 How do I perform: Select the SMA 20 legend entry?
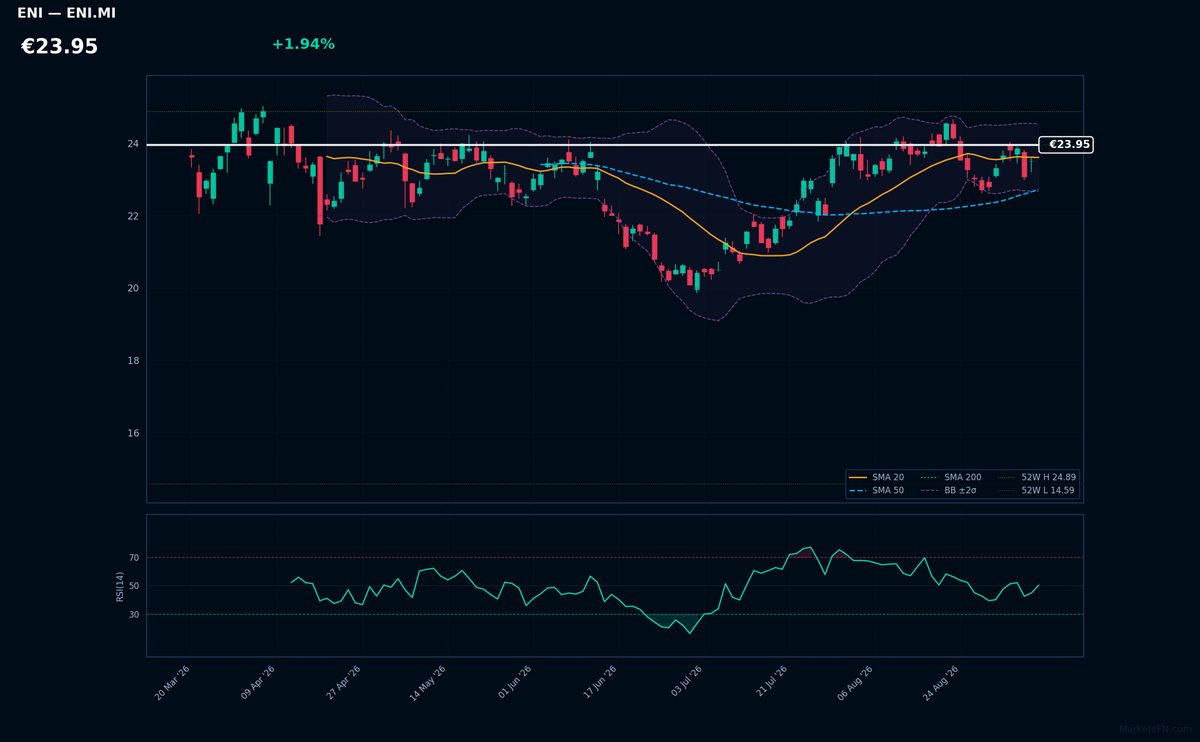876,478
